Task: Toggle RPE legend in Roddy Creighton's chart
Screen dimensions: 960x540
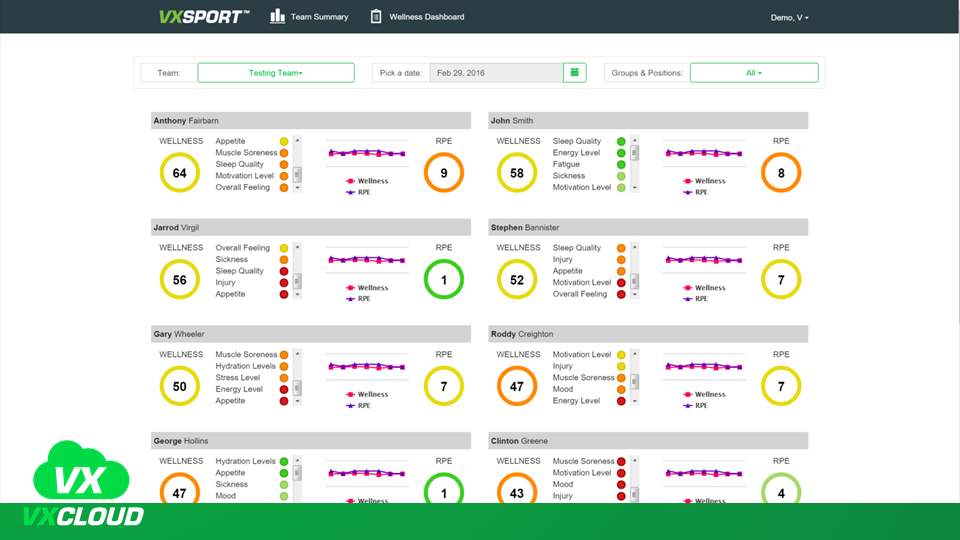Action: 696,405
